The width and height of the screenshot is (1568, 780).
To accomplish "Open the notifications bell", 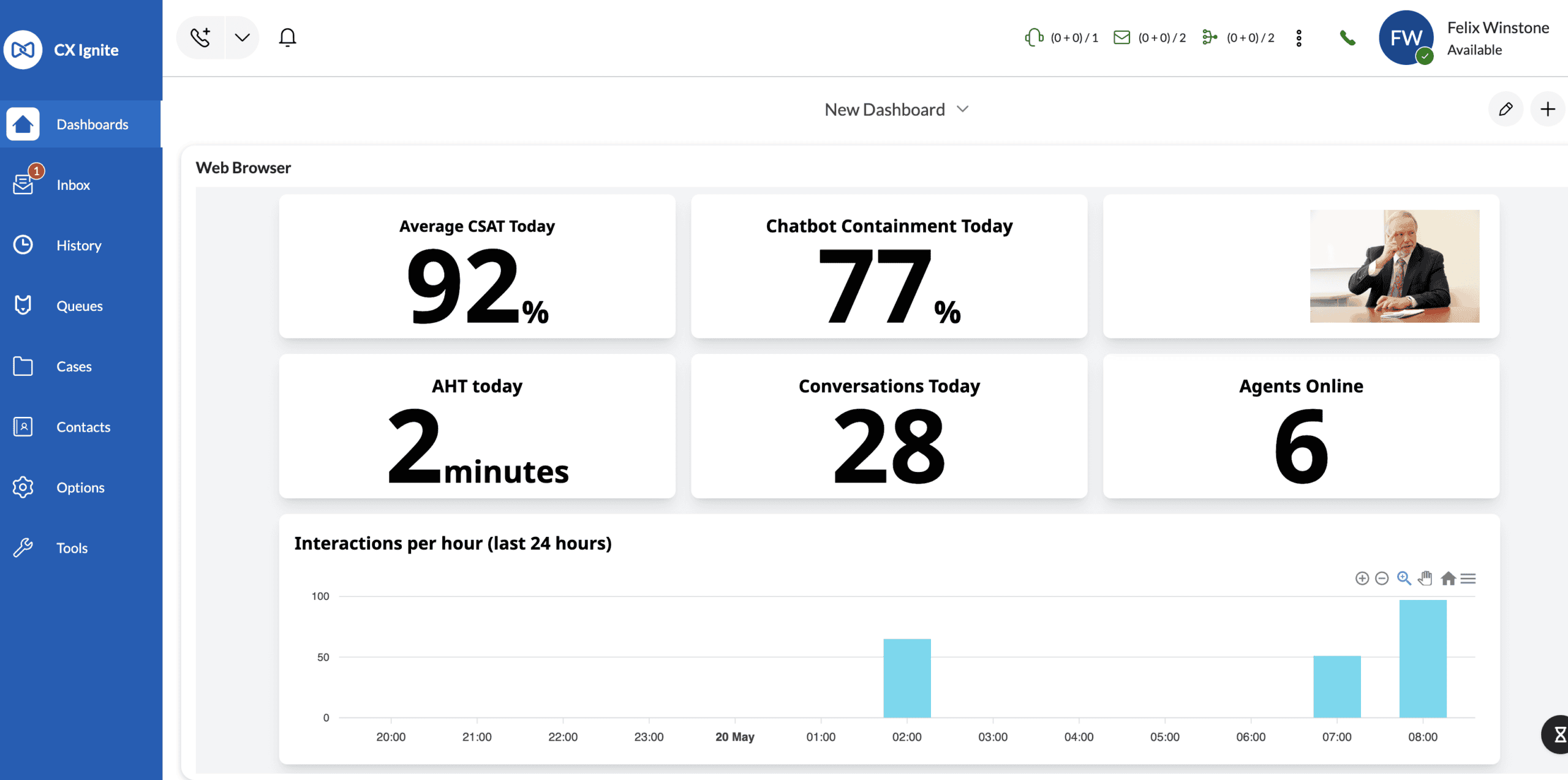I will click(x=287, y=37).
